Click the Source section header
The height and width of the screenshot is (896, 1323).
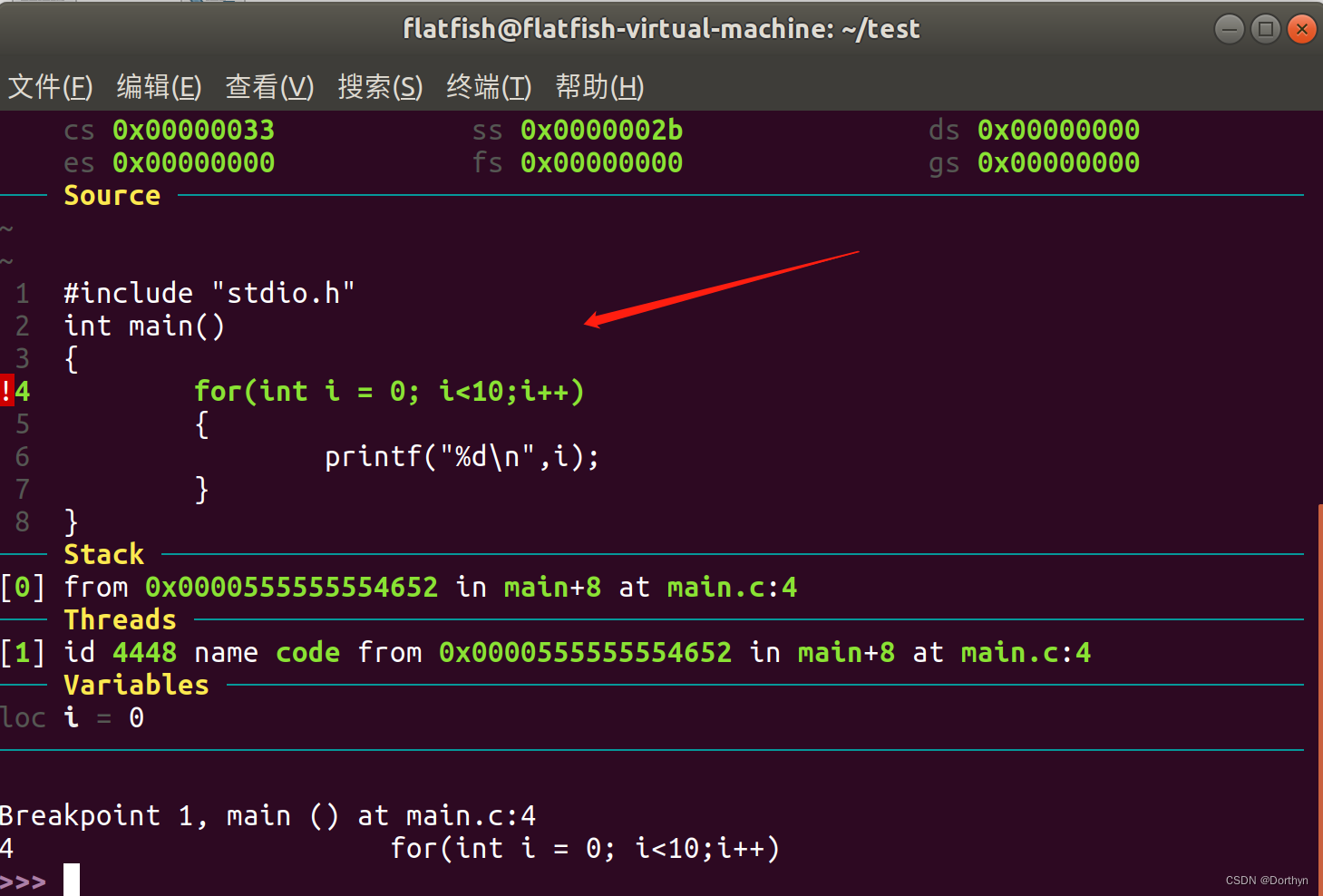pos(112,195)
